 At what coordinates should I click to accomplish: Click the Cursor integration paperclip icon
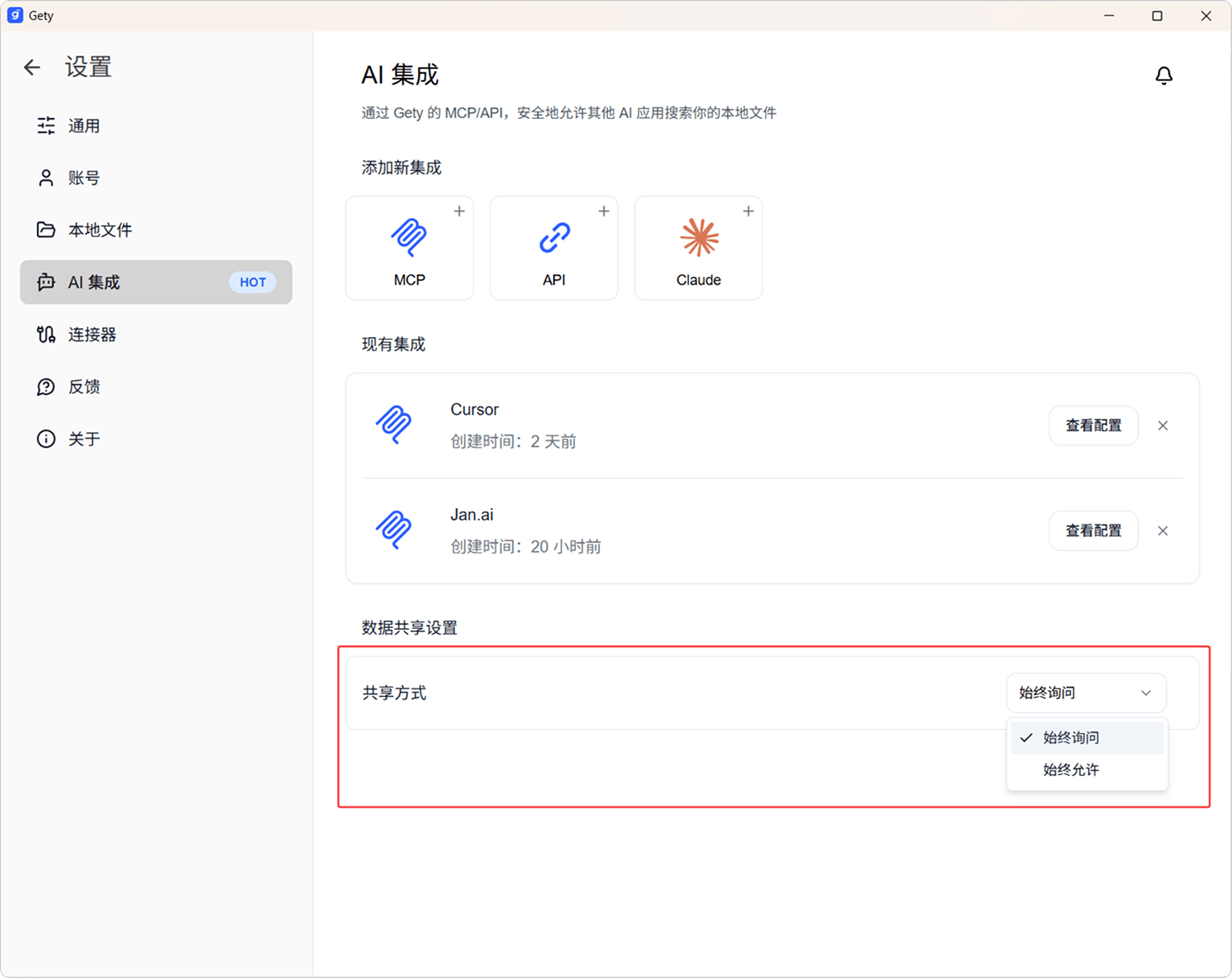pyautogui.click(x=394, y=425)
